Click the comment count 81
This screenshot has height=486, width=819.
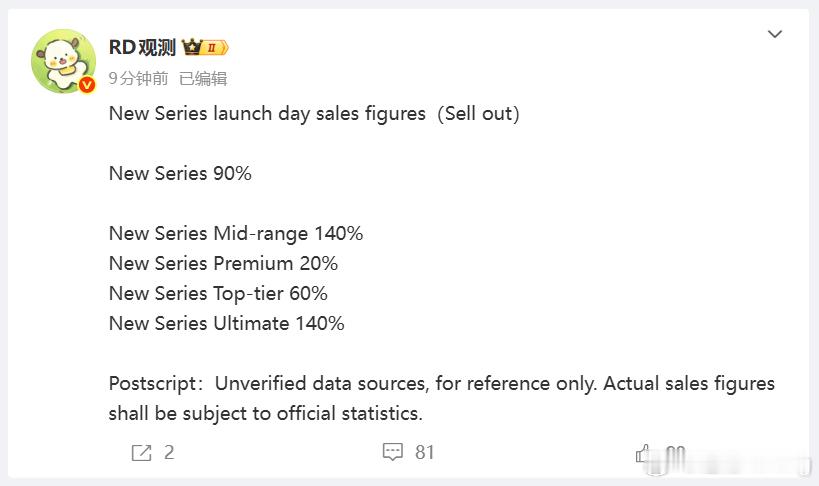click(x=425, y=453)
